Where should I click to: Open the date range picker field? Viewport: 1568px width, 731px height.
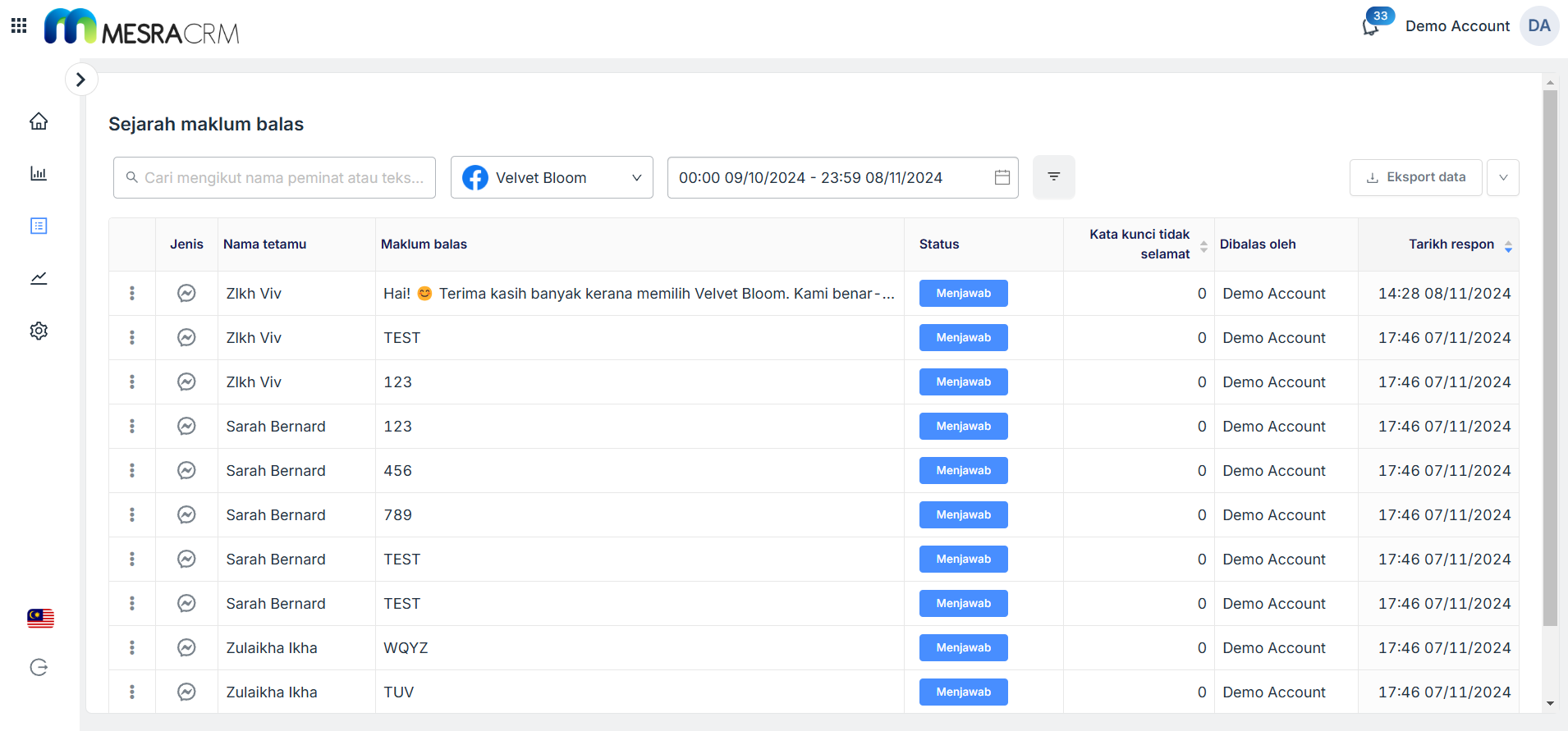pos(842,178)
